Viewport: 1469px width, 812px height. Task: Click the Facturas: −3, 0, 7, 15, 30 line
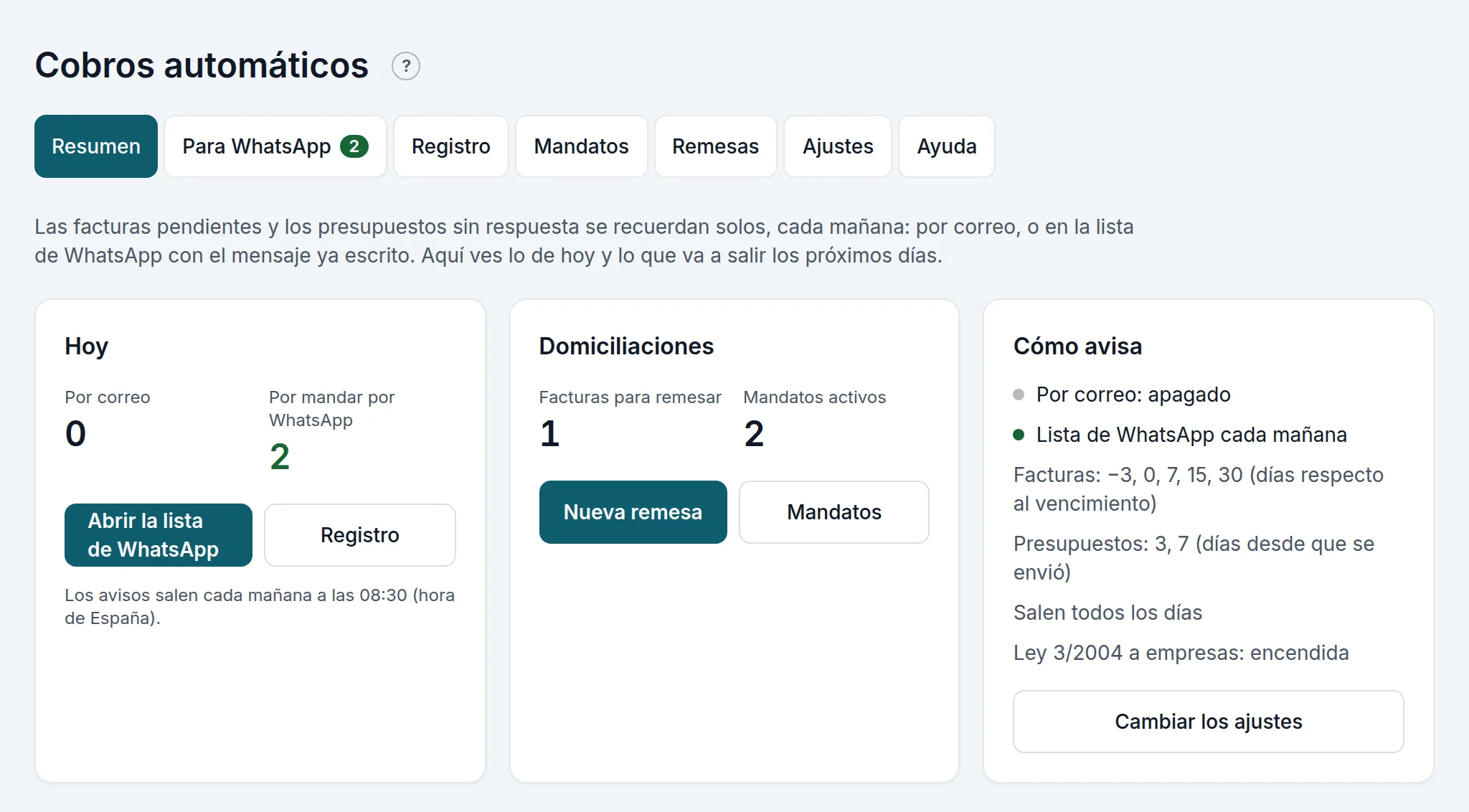[1199, 489]
